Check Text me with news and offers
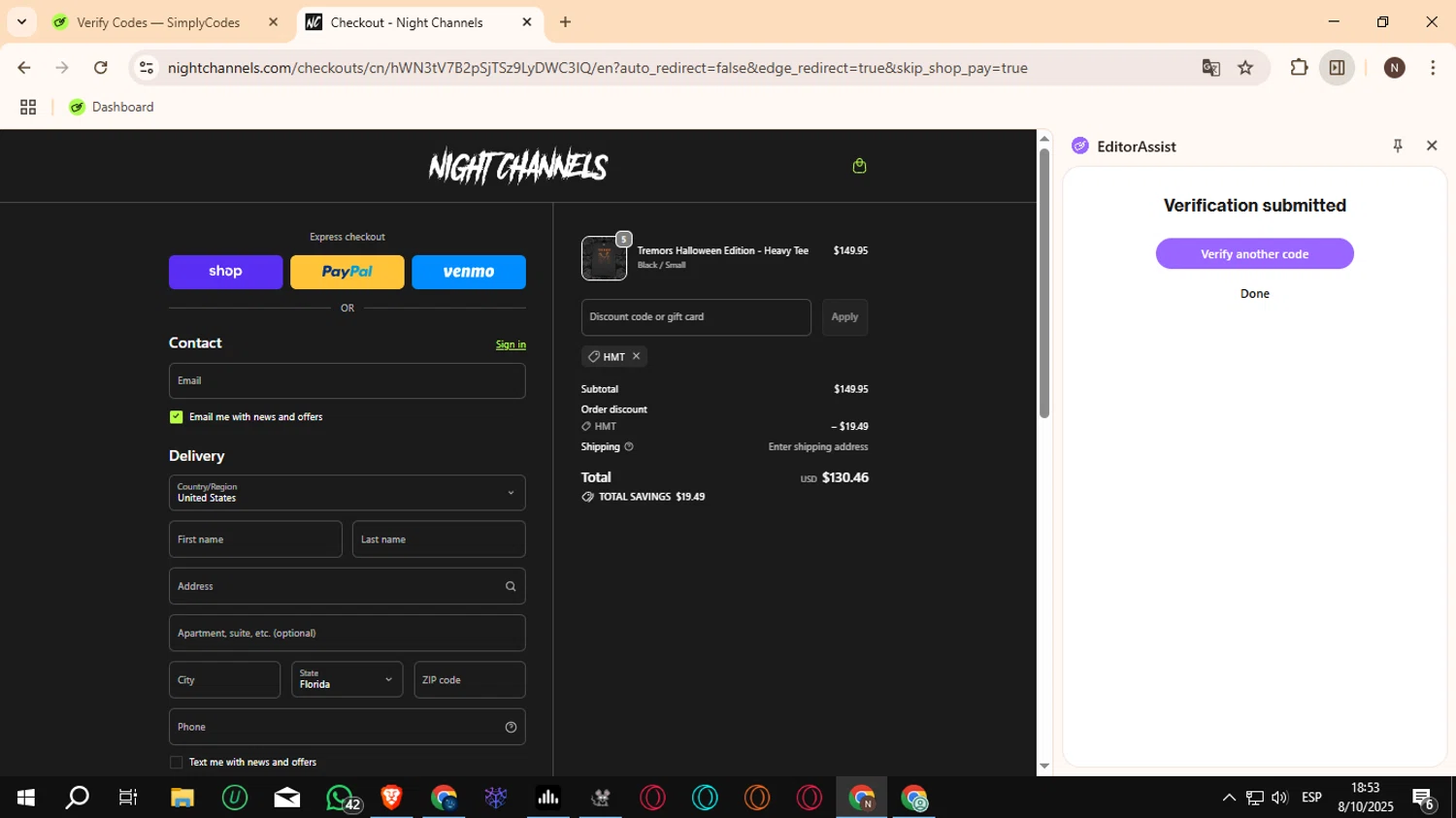 176,763
